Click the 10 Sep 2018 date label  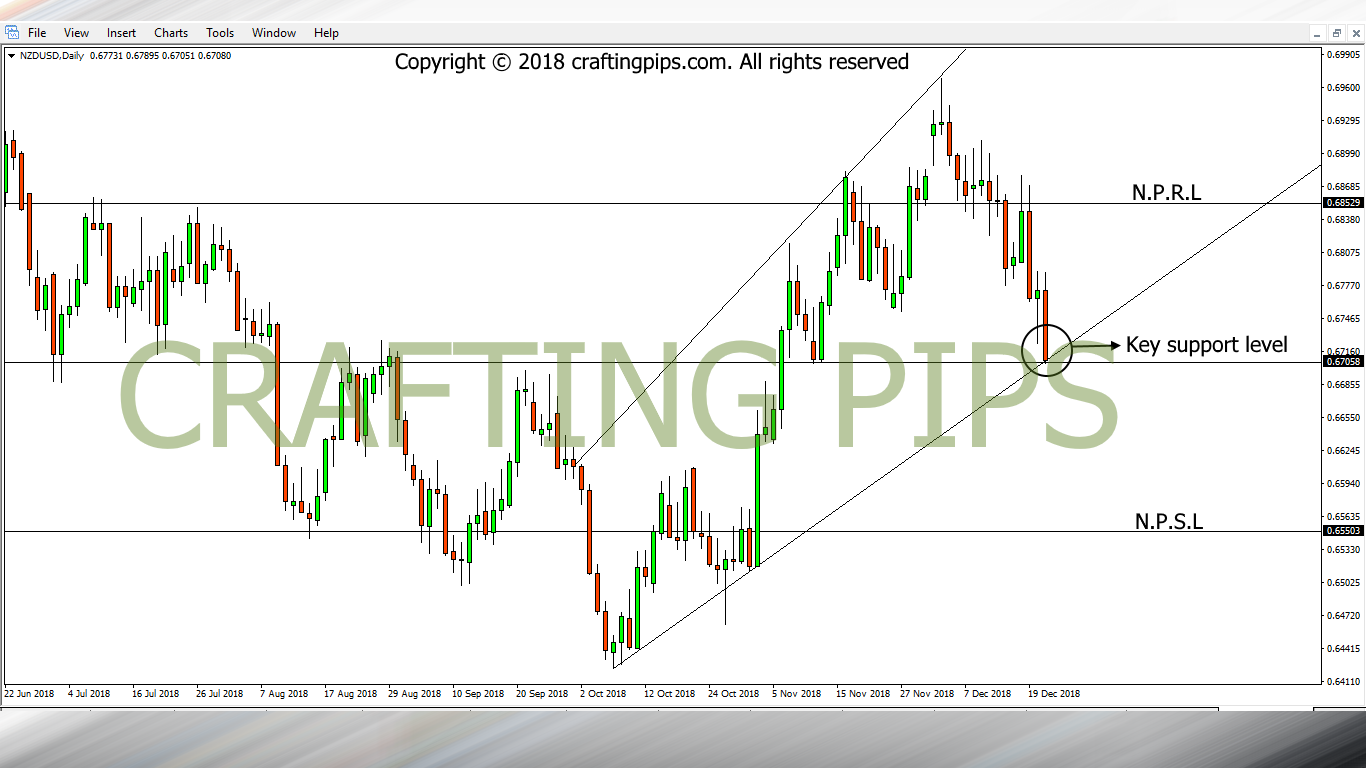(478, 693)
